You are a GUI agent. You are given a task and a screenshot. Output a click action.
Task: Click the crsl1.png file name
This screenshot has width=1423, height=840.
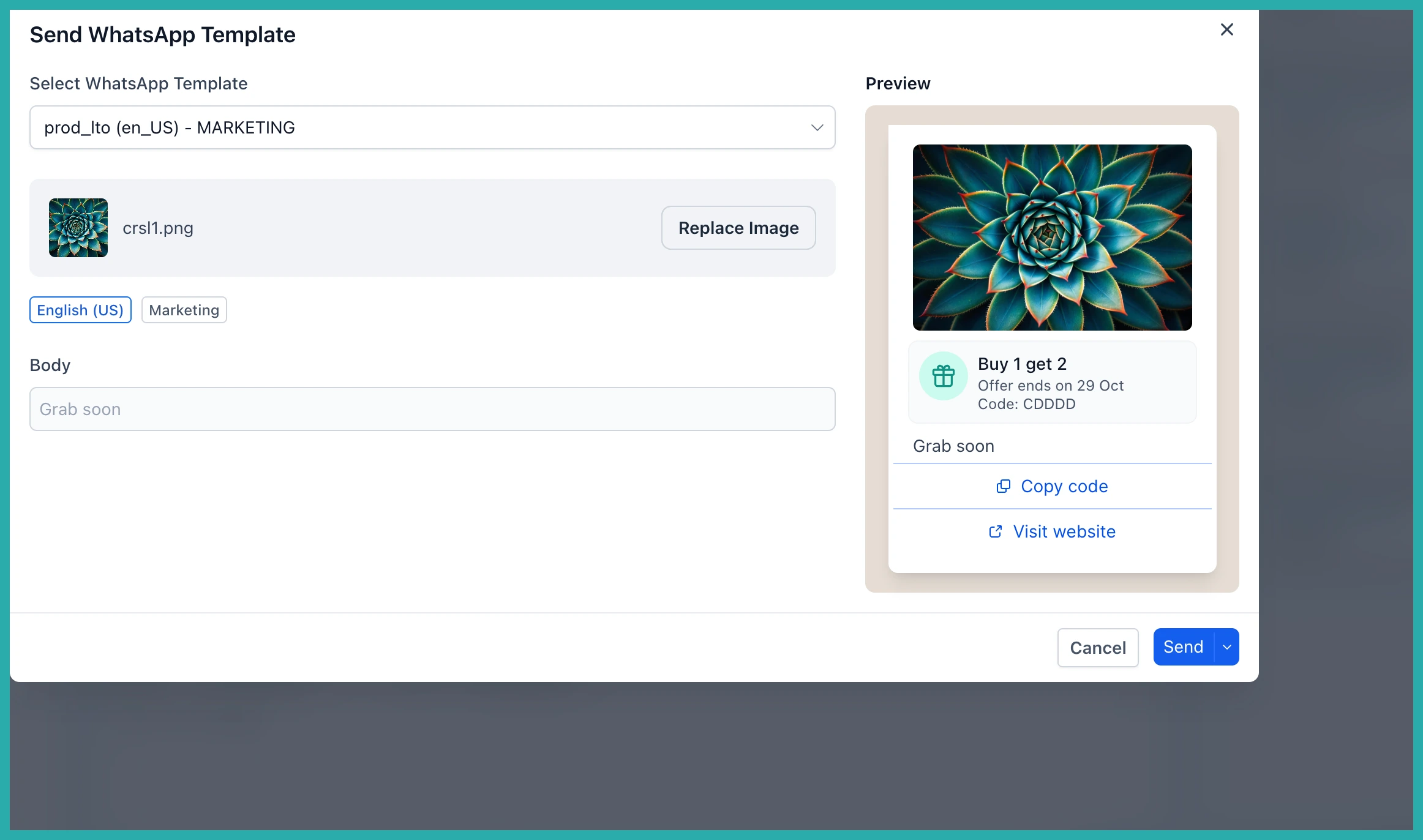(158, 228)
